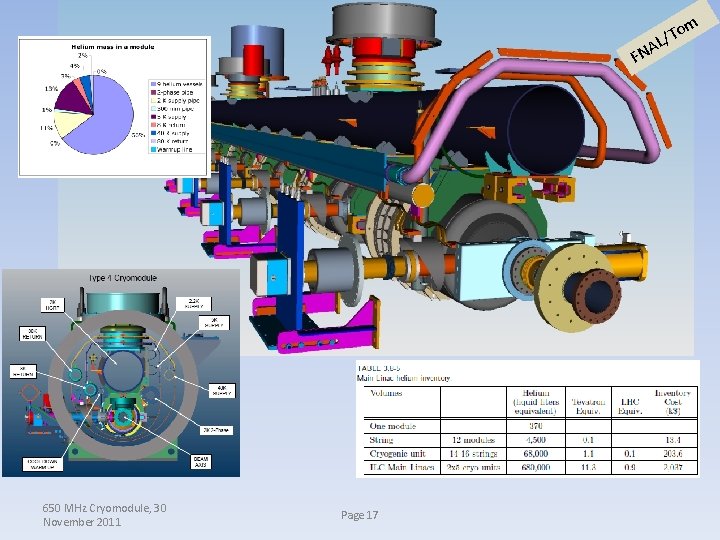
Task: Click the "Page 17" footer text
Action: (360, 515)
